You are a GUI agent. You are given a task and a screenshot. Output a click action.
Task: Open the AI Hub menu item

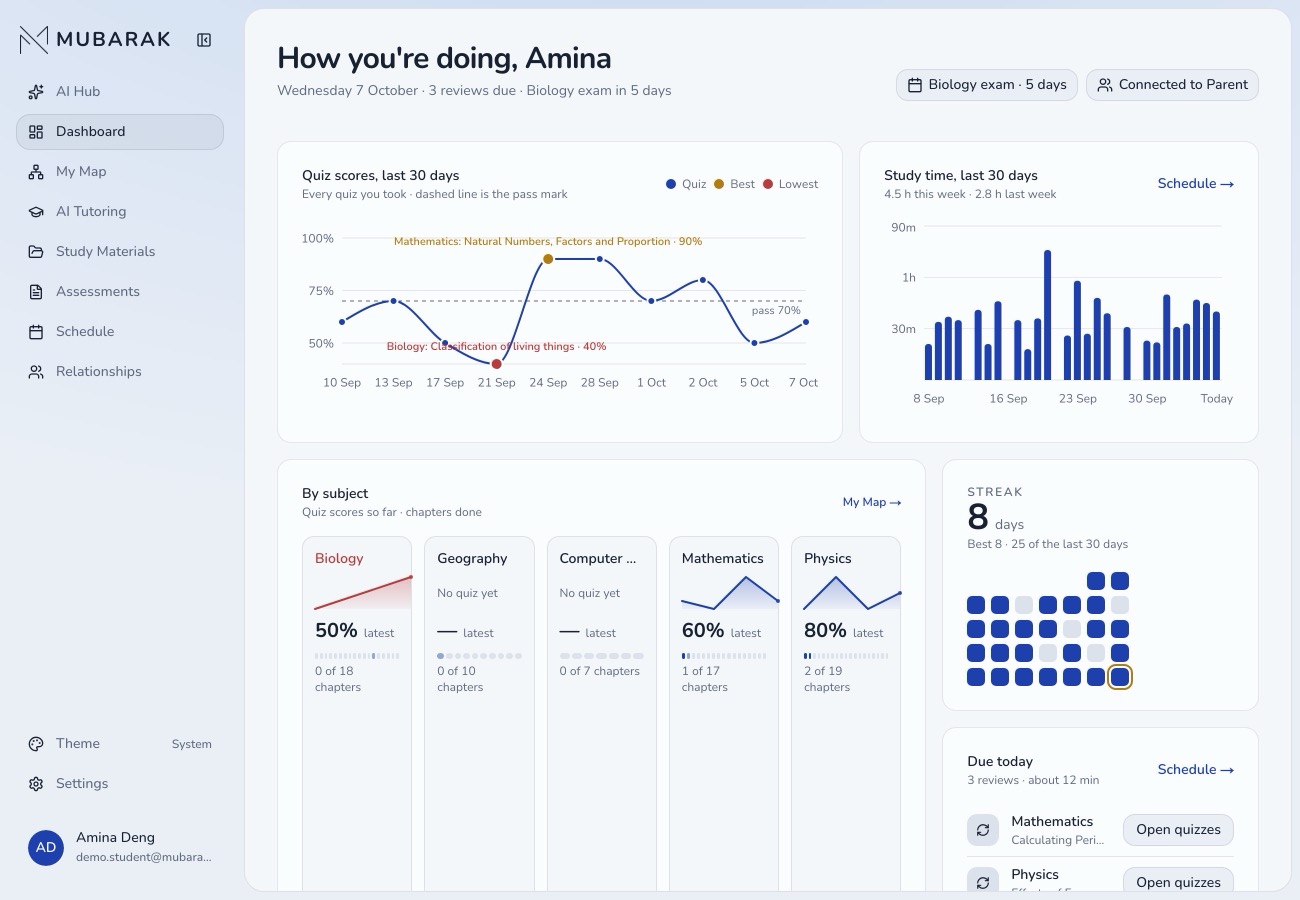coord(120,91)
